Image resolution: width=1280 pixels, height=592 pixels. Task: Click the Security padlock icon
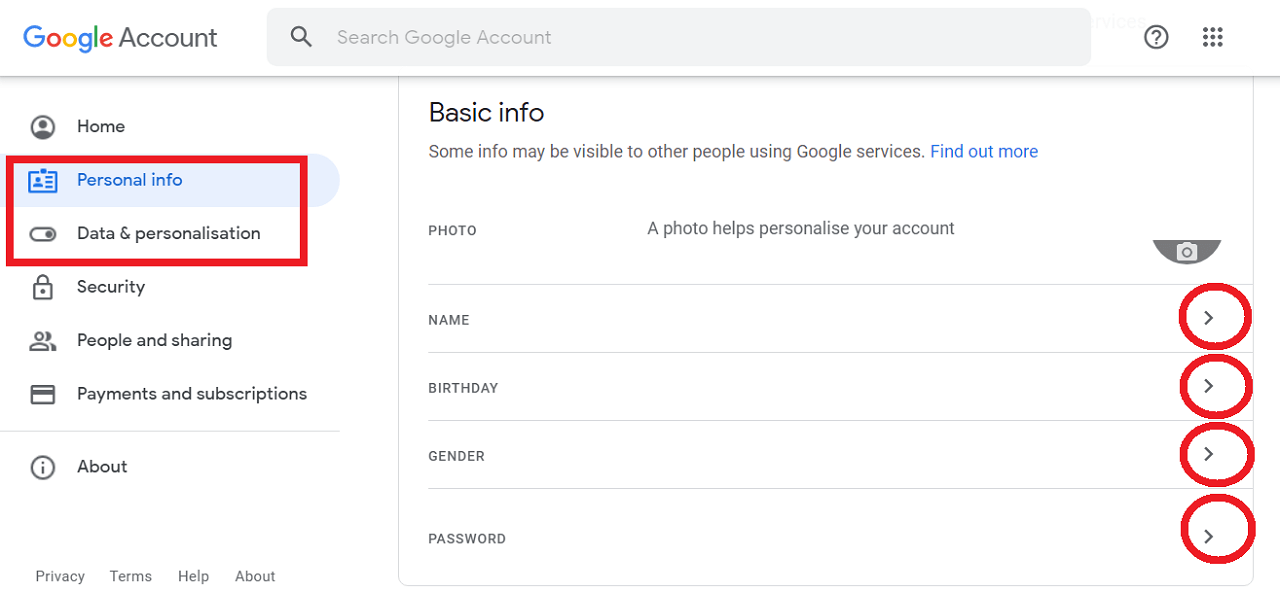[x=43, y=287]
